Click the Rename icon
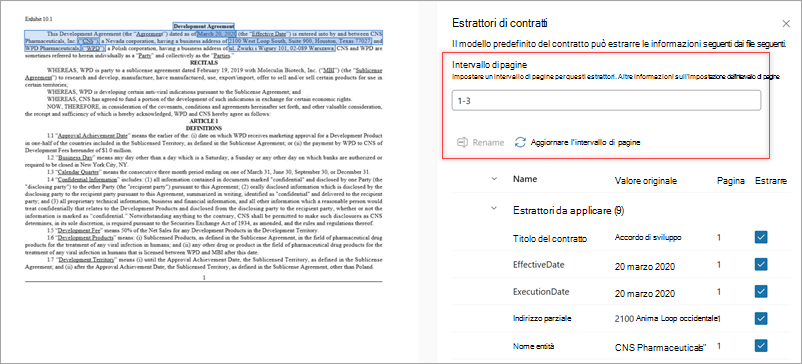 pyautogui.click(x=462, y=143)
